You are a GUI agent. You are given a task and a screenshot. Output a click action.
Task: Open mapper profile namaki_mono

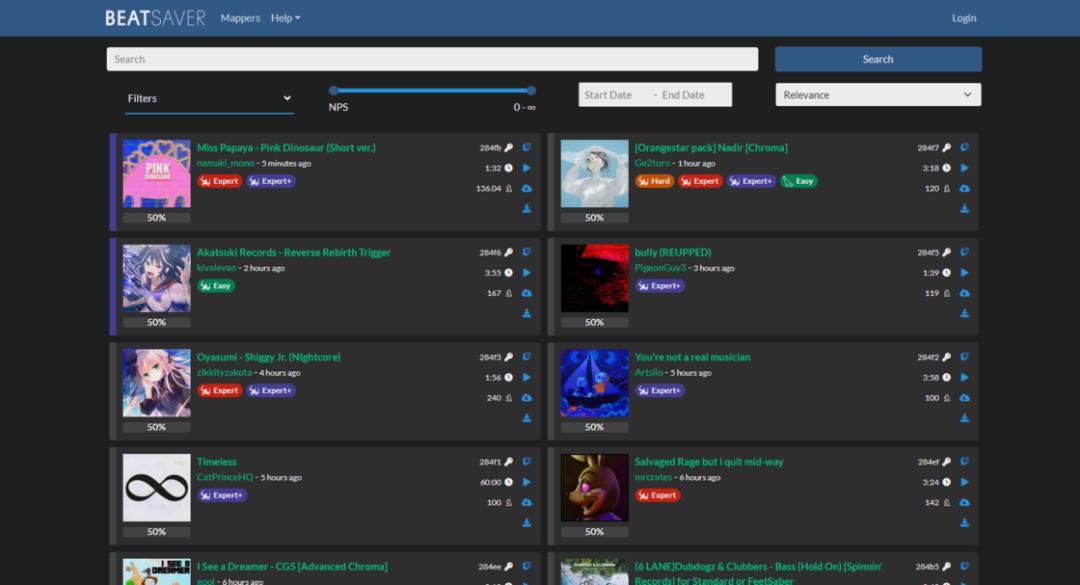(x=225, y=163)
